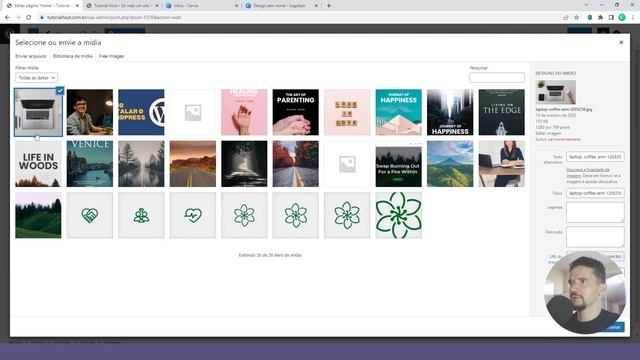
Task: Select the large green flower logo
Action: point(398,215)
